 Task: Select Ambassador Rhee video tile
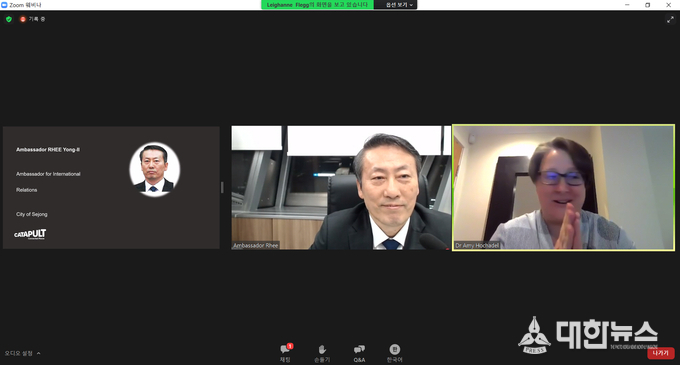pyautogui.click(x=341, y=188)
